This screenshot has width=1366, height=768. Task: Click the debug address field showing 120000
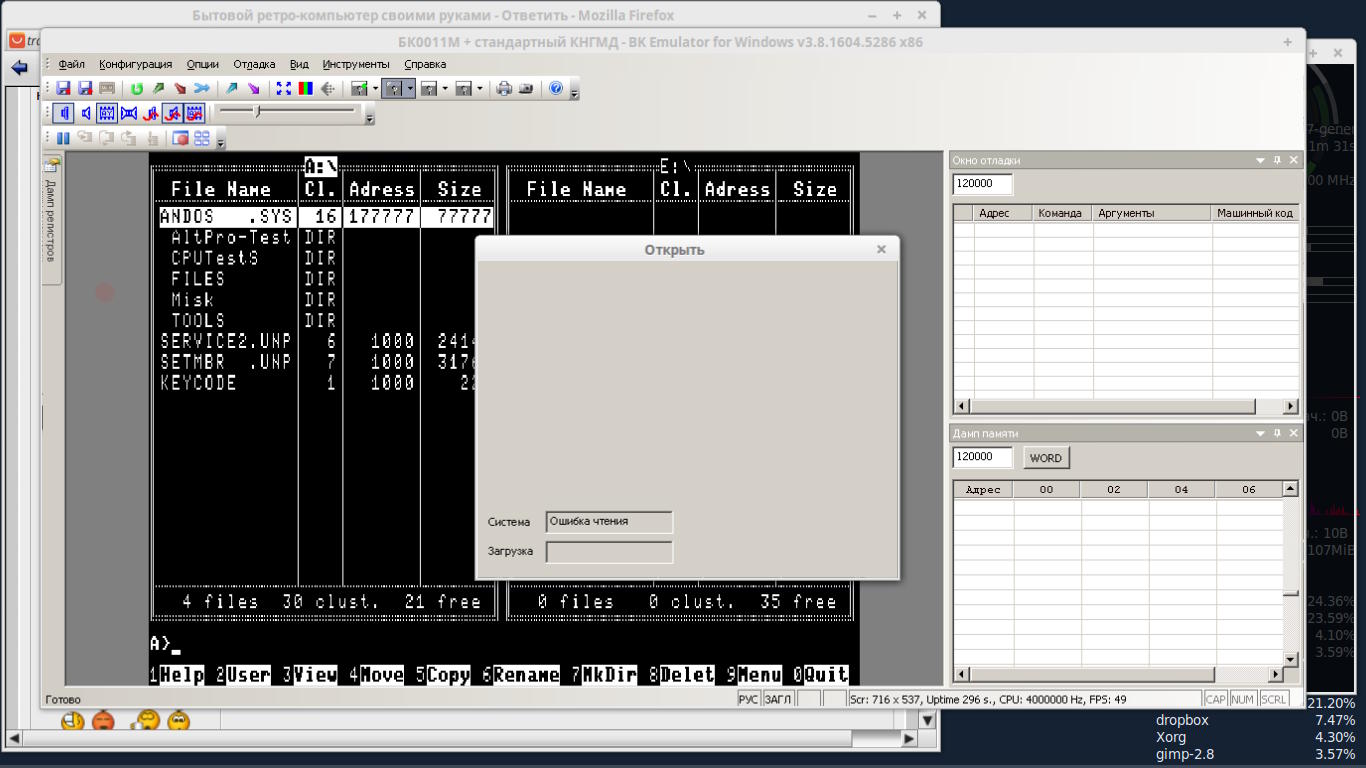click(982, 184)
